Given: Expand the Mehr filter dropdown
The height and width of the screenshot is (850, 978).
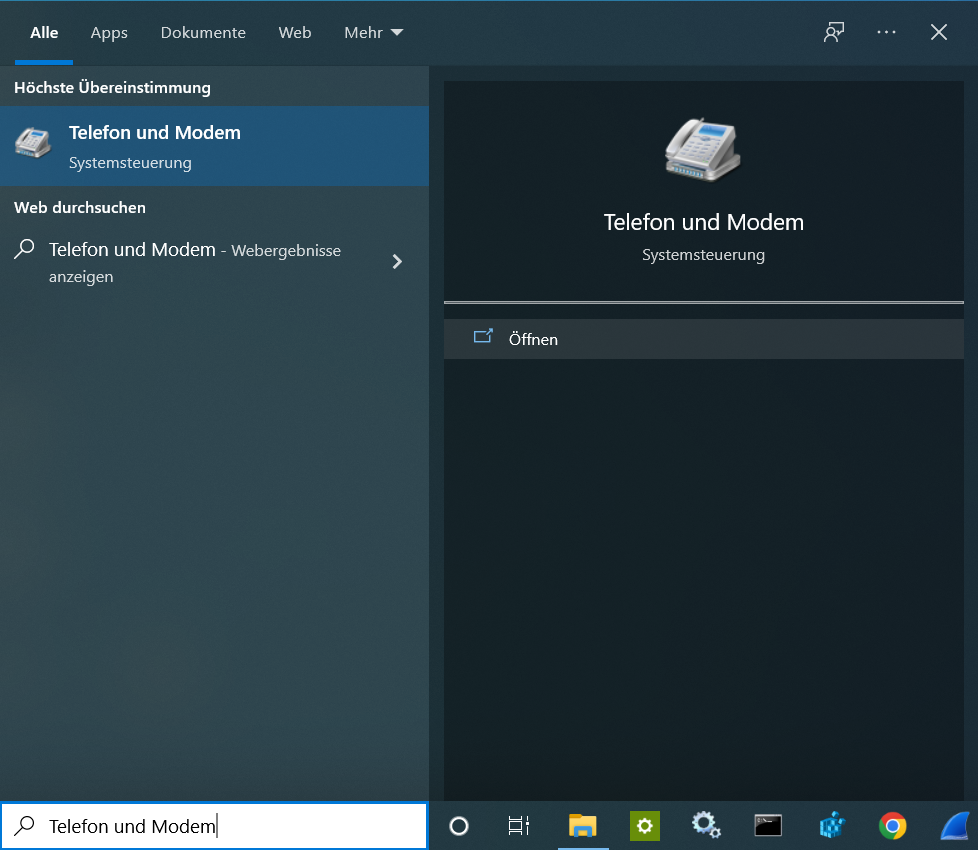Looking at the screenshot, I should (x=373, y=33).
